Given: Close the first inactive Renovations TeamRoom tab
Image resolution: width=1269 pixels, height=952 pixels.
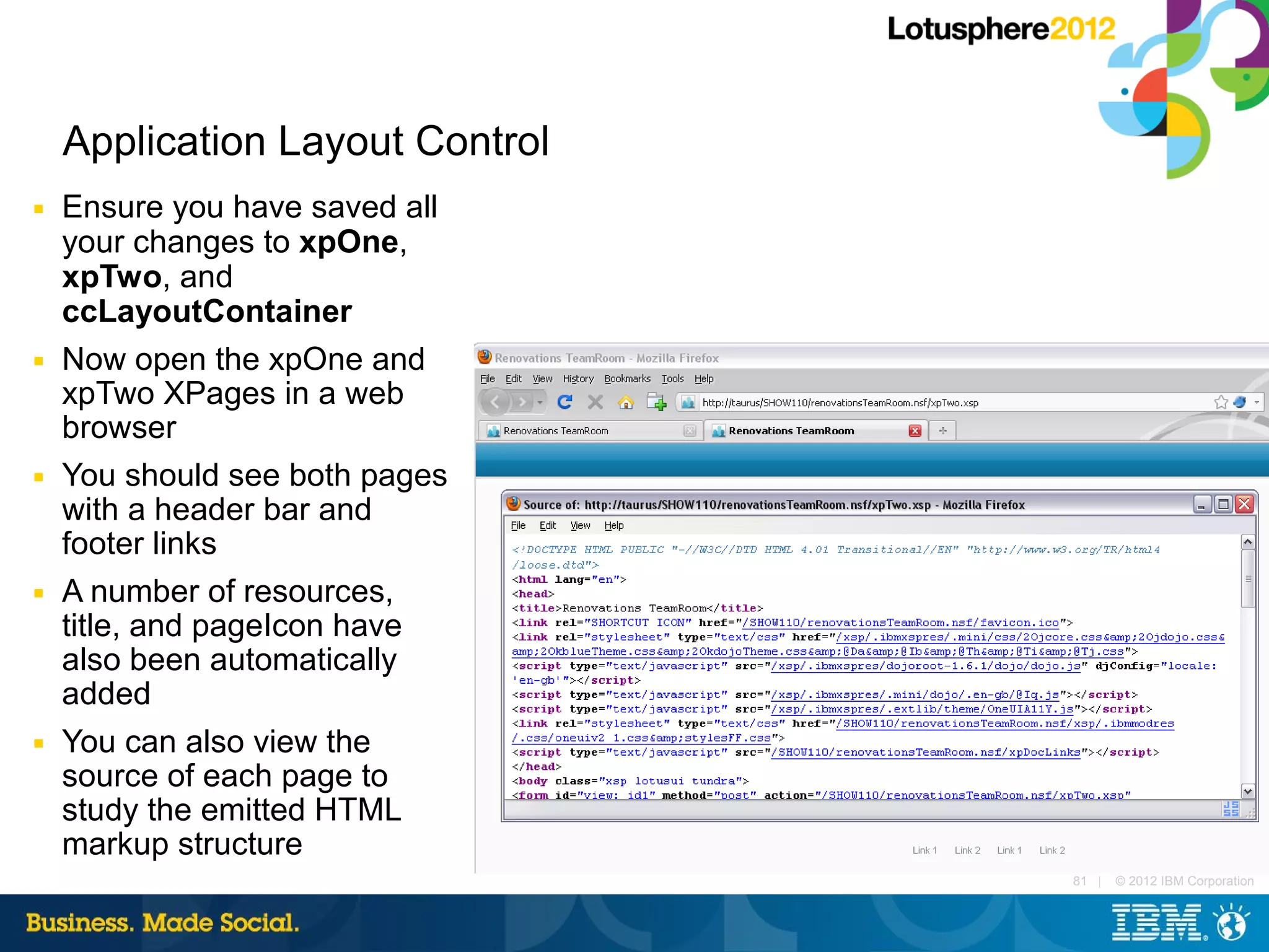Looking at the screenshot, I should 690,431.
